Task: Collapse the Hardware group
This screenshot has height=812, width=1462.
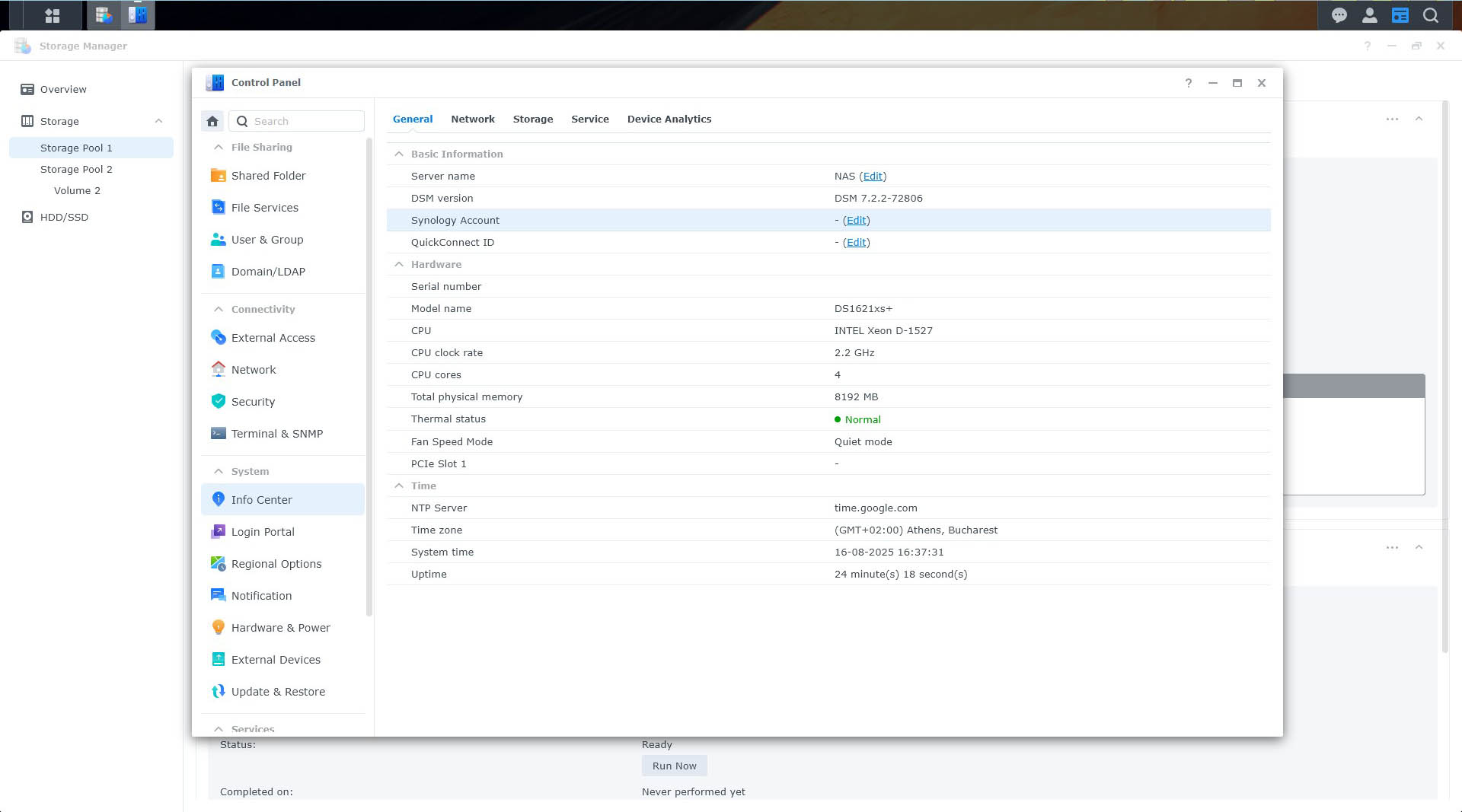Action: (398, 264)
